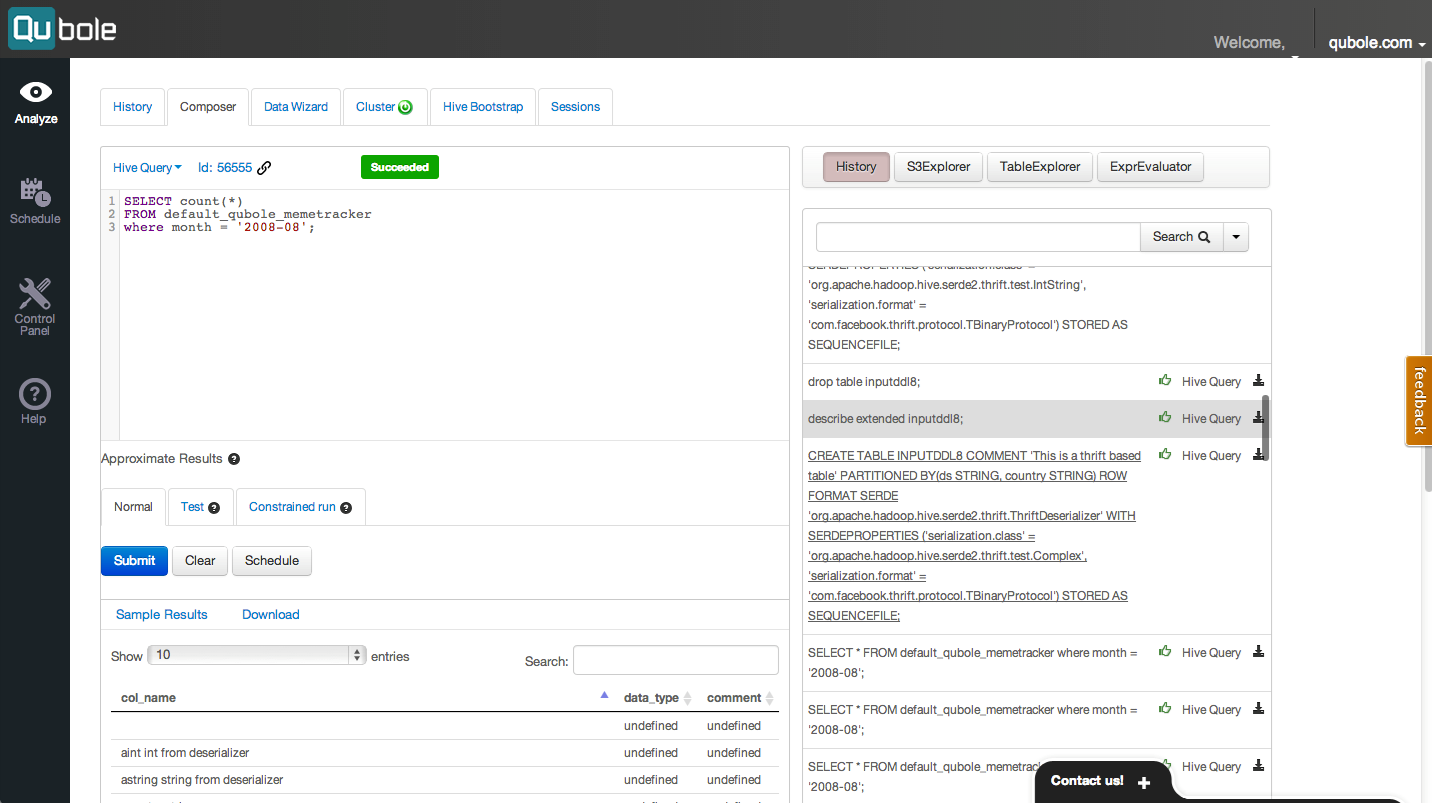Click the CREATE TABLE INPUTDDL8 query link
The width and height of the screenshot is (1432, 803).
pos(972,536)
